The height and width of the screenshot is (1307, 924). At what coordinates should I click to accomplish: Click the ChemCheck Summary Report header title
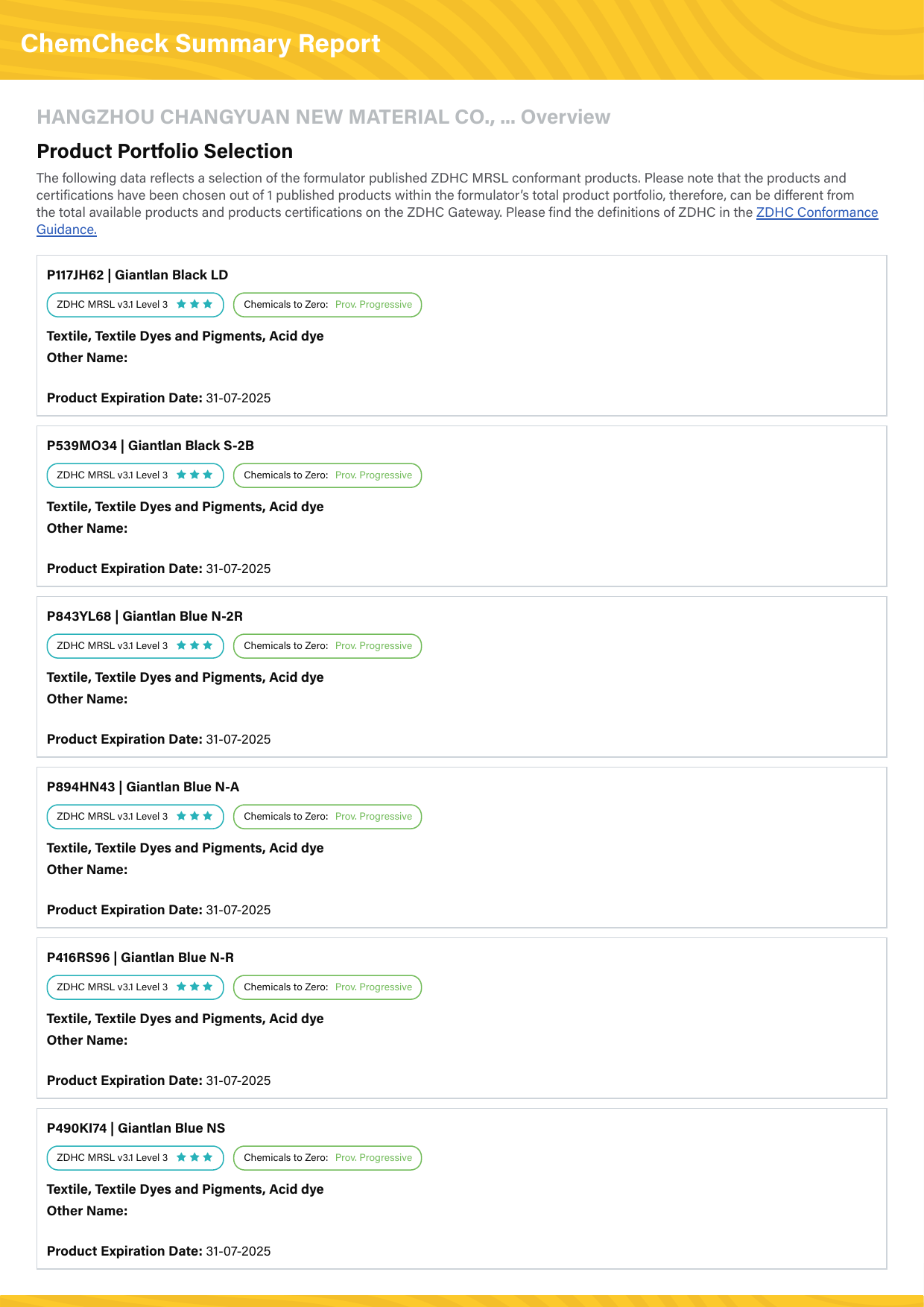(x=200, y=44)
